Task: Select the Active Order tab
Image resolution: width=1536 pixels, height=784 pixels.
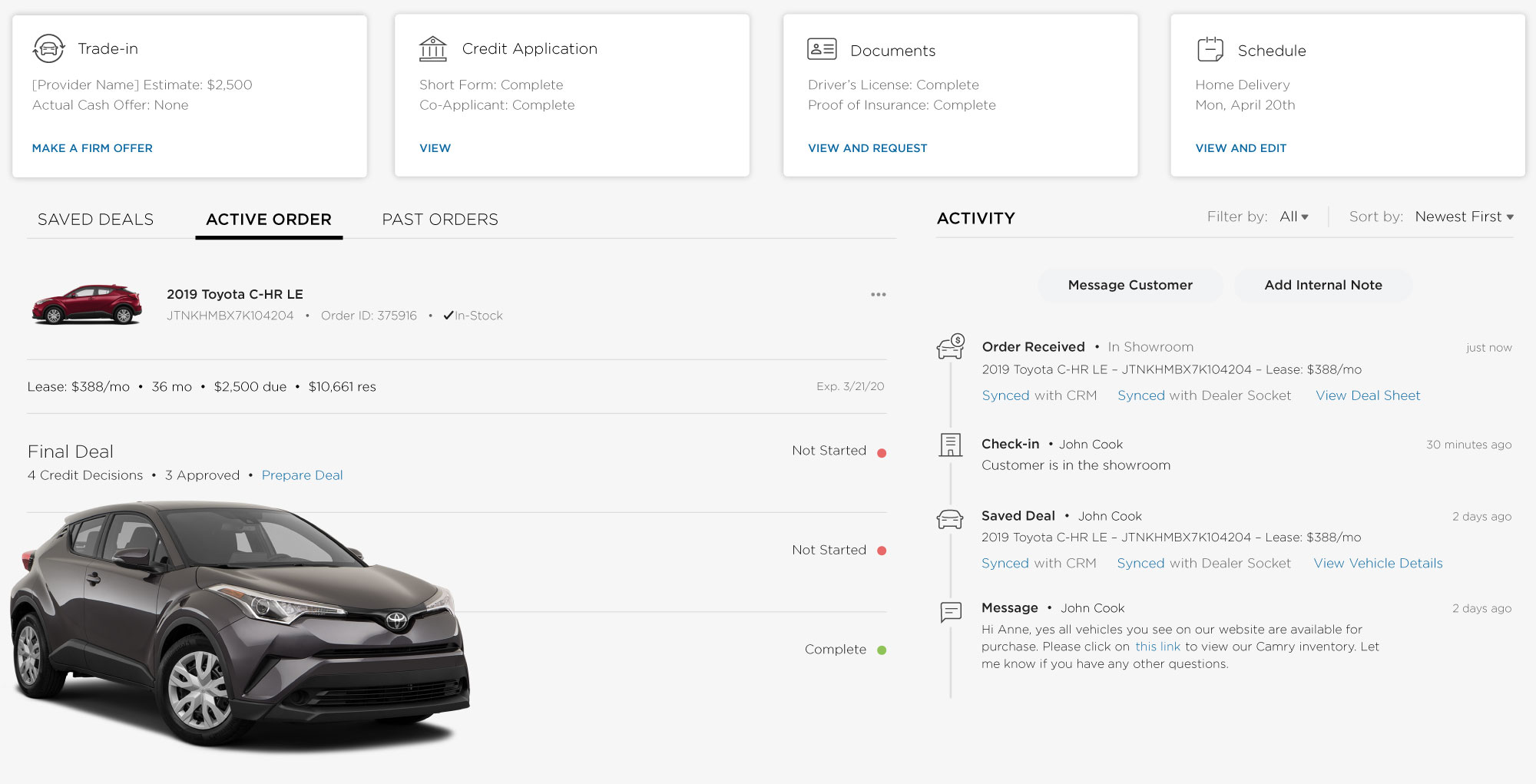Action: pos(269,220)
